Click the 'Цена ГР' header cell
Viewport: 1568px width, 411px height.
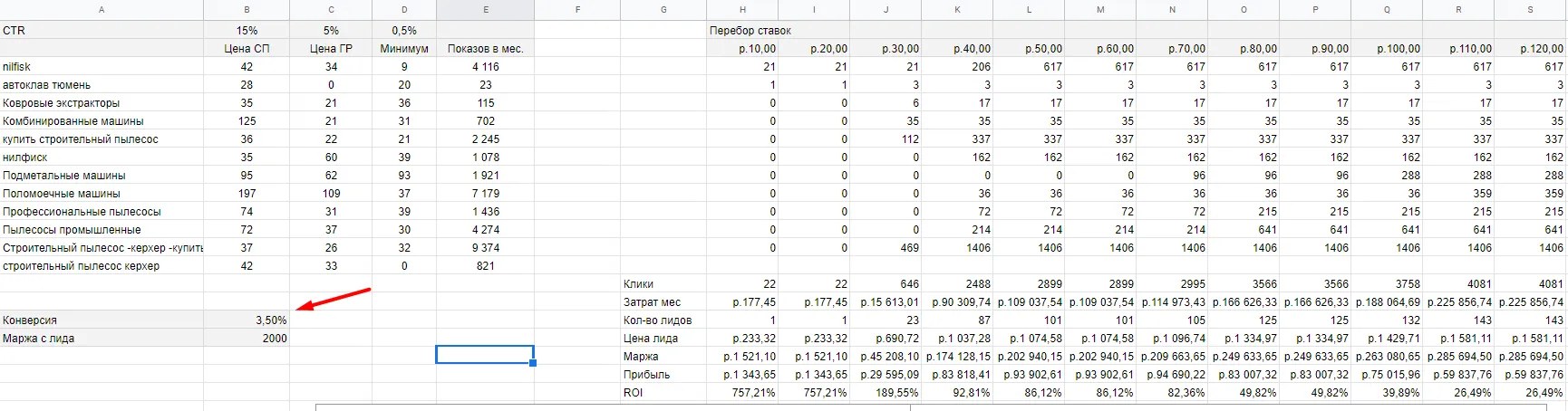point(331,48)
